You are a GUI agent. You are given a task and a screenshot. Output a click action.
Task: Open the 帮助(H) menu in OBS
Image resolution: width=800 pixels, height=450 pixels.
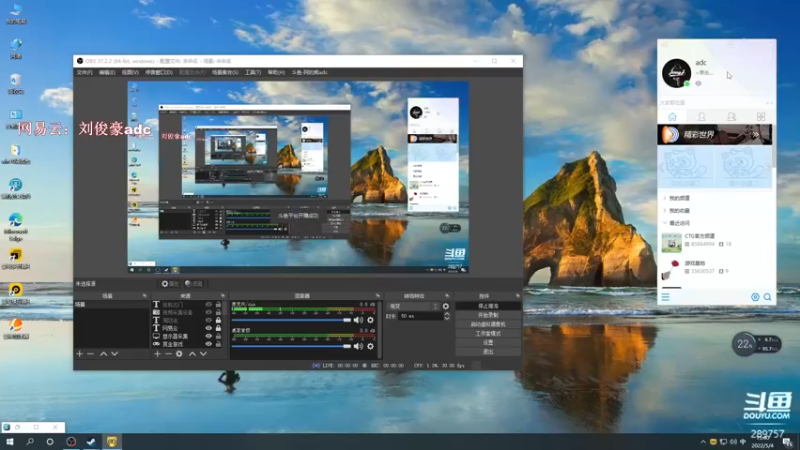(276, 72)
